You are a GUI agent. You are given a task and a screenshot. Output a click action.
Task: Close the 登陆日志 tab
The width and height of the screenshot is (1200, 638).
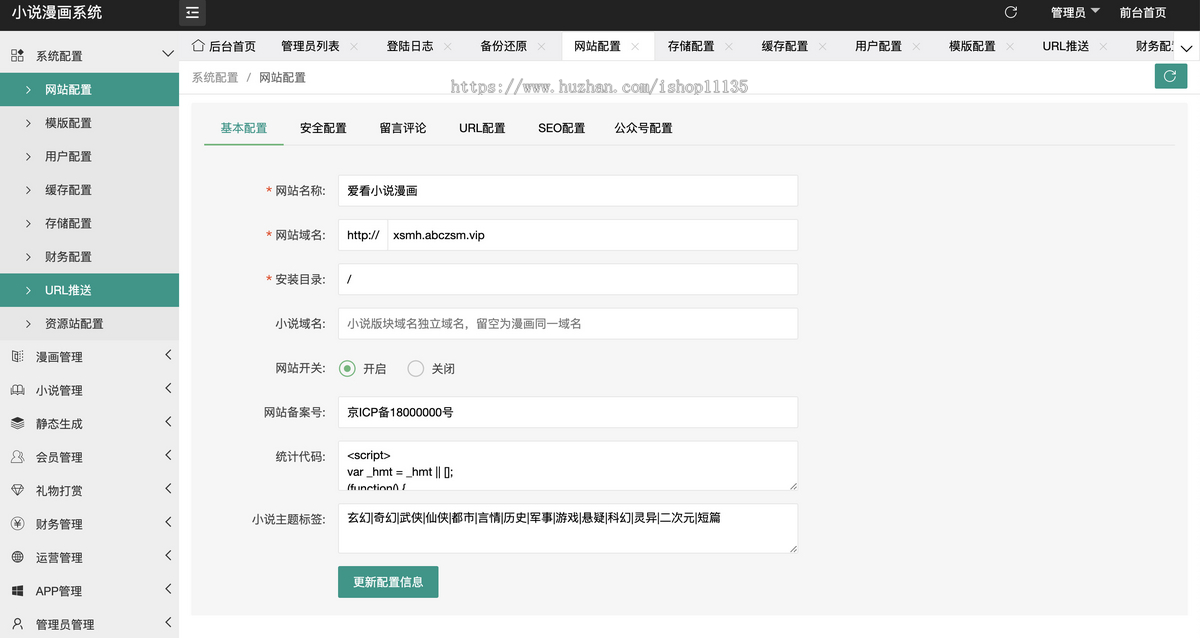click(x=447, y=47)
